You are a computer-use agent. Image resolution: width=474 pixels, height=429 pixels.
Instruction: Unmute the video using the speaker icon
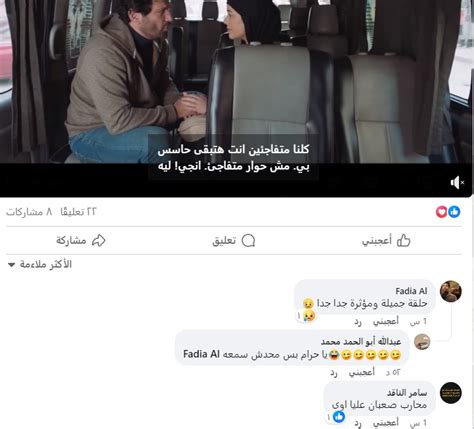click(x=457, y=182)
